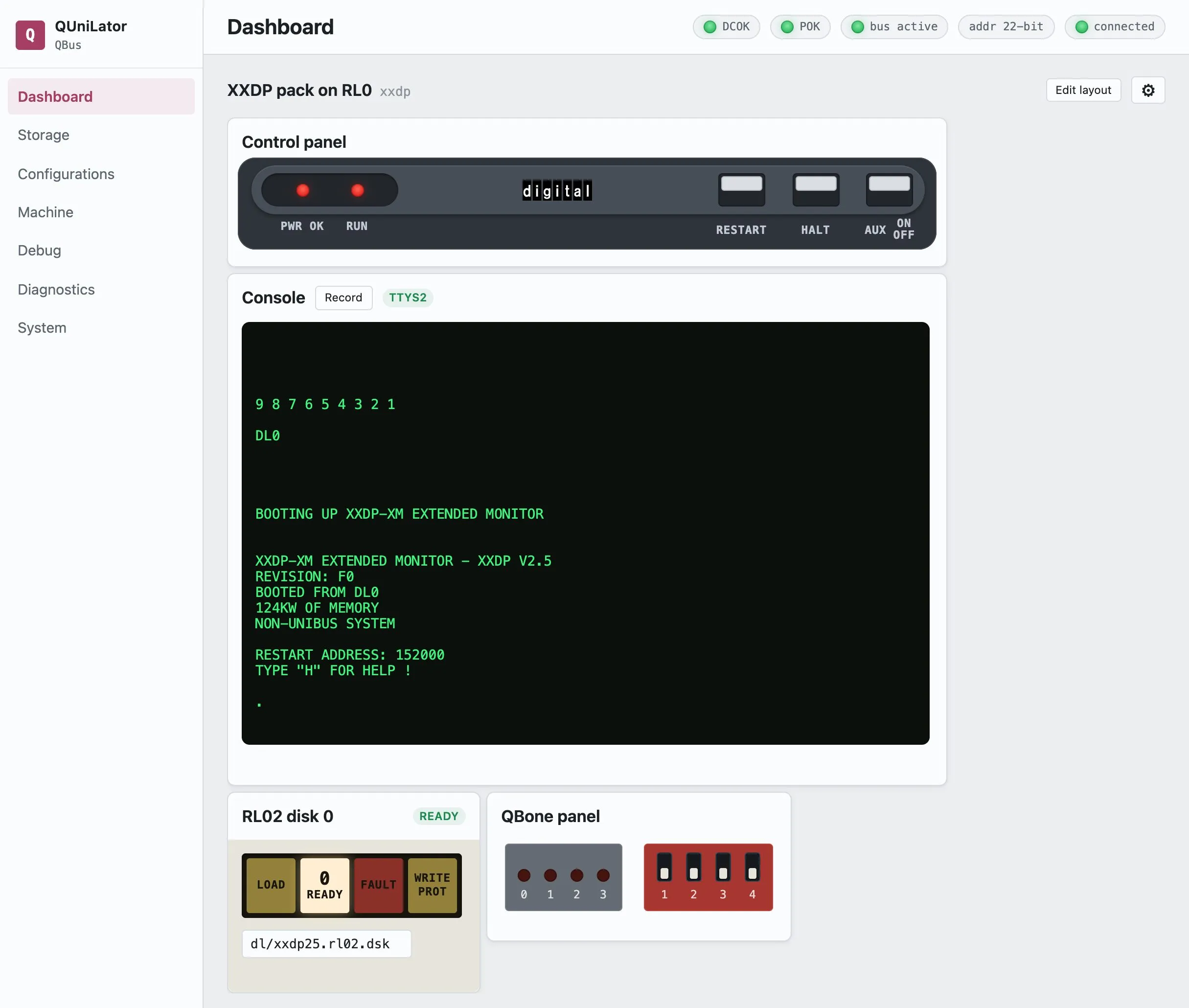Click the Control panel heading
Image resolution: width=1189 pixels, height=1008 pixels.
(x=294, y=142)
